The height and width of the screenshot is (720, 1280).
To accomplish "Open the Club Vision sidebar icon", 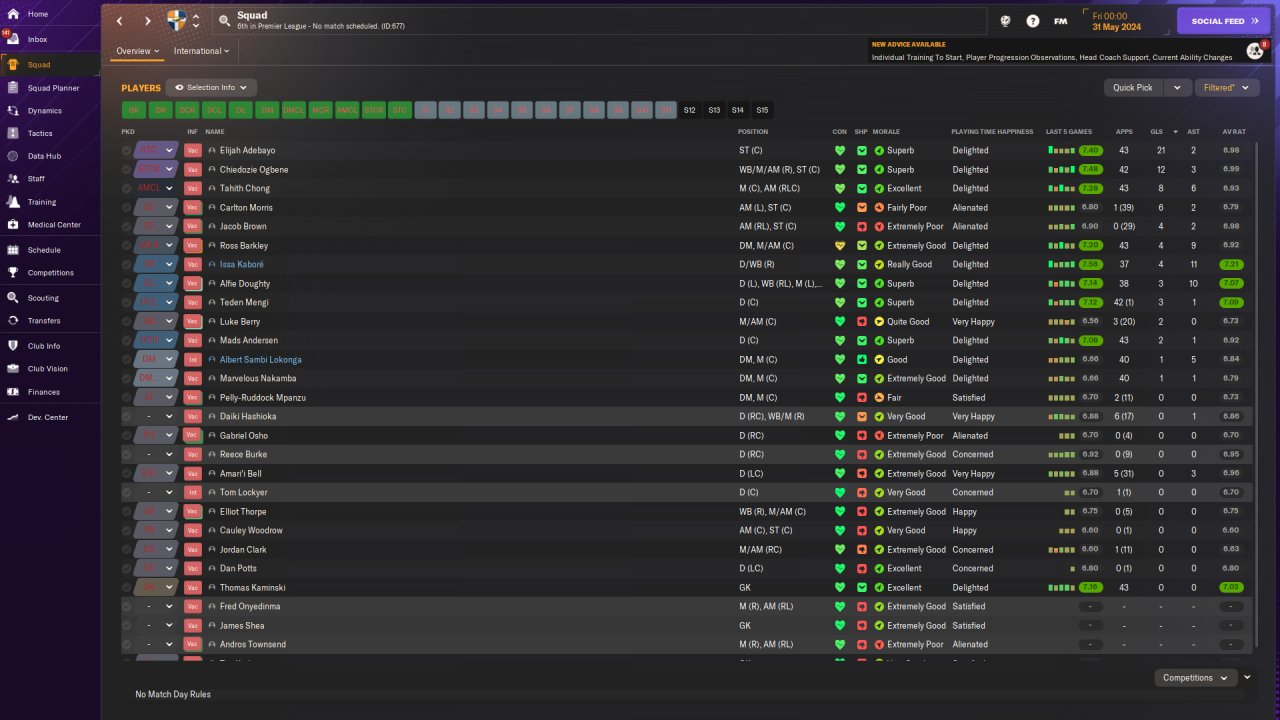I will 12,368.
